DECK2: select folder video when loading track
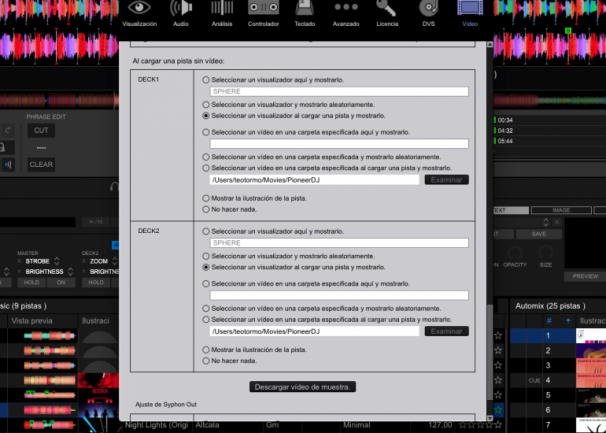This screenshot has width=606, height=433. point(206,320)
